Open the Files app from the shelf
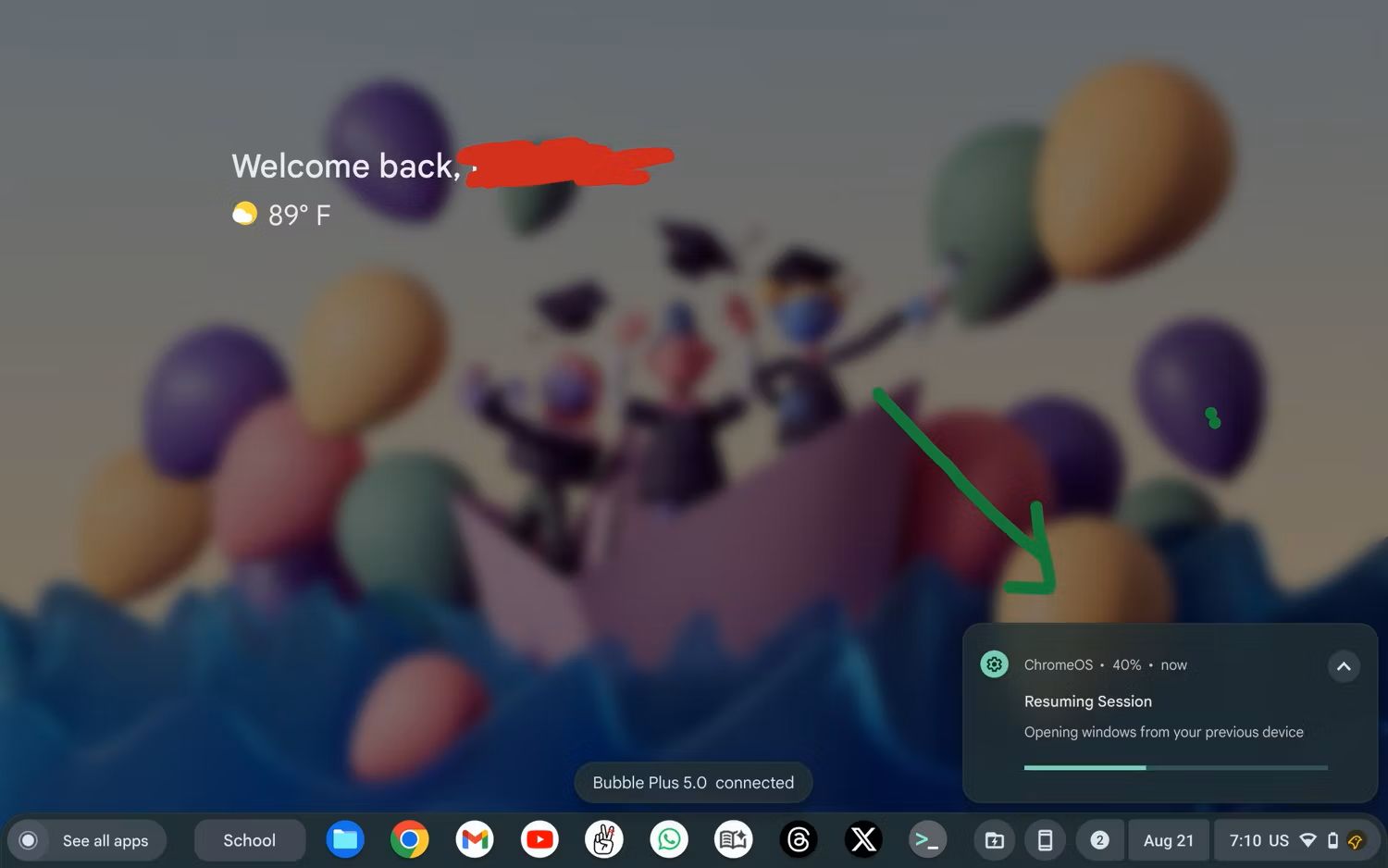This screenshot has height=868, width=1388. pyautogui.click(x=345, y=839)
